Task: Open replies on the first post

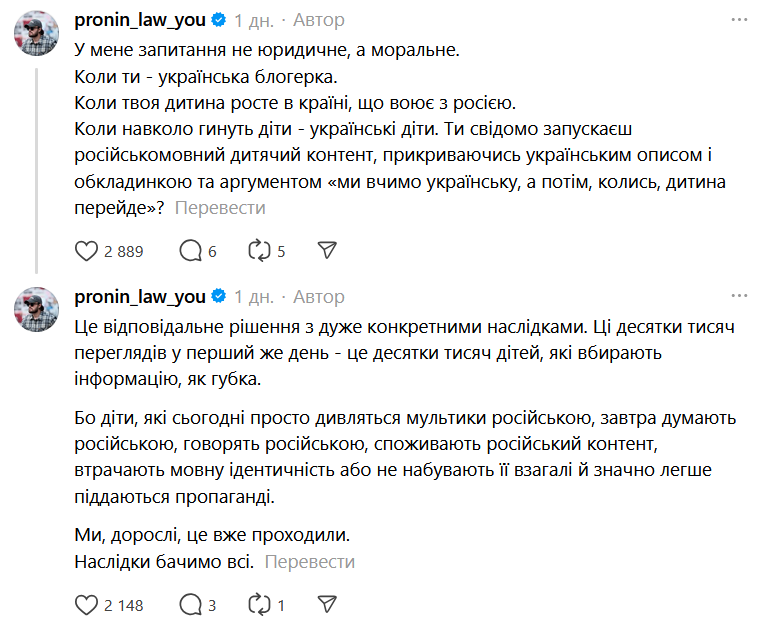Action: point(190,251)
